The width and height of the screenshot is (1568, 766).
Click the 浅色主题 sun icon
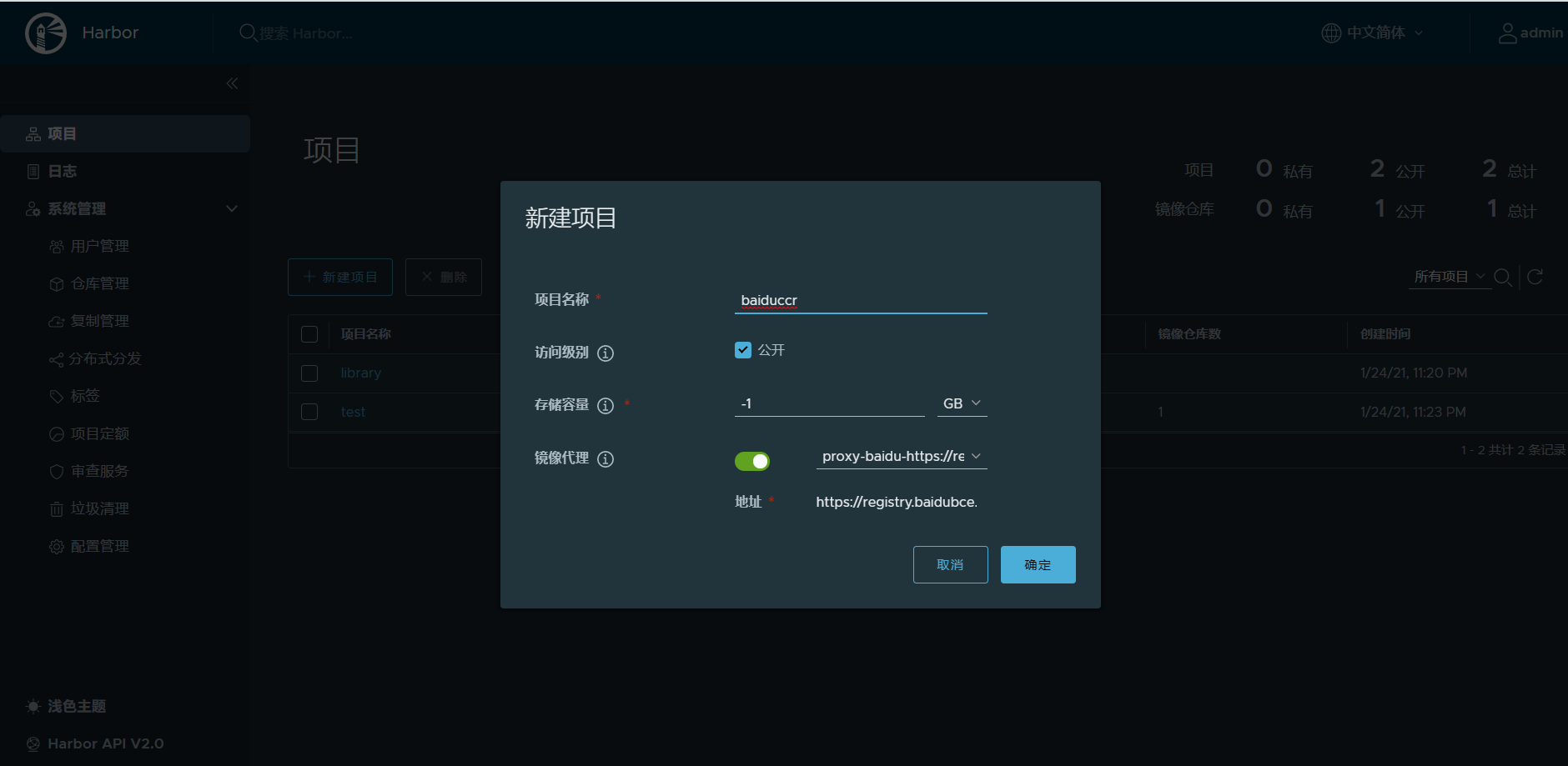(x=33, y=706)
